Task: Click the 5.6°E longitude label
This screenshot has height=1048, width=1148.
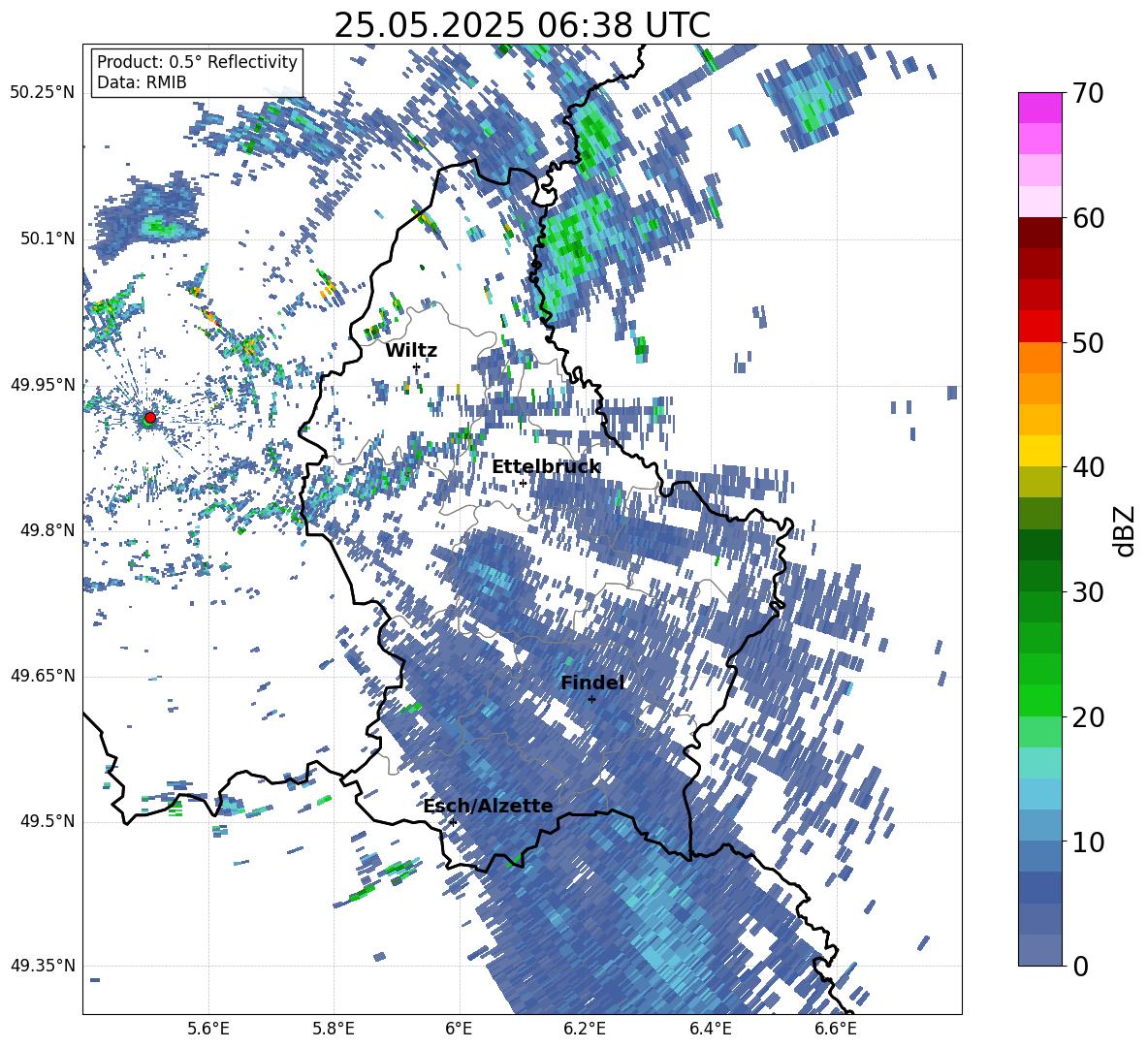Action: pyautogui.click(x=208, y=1029)
